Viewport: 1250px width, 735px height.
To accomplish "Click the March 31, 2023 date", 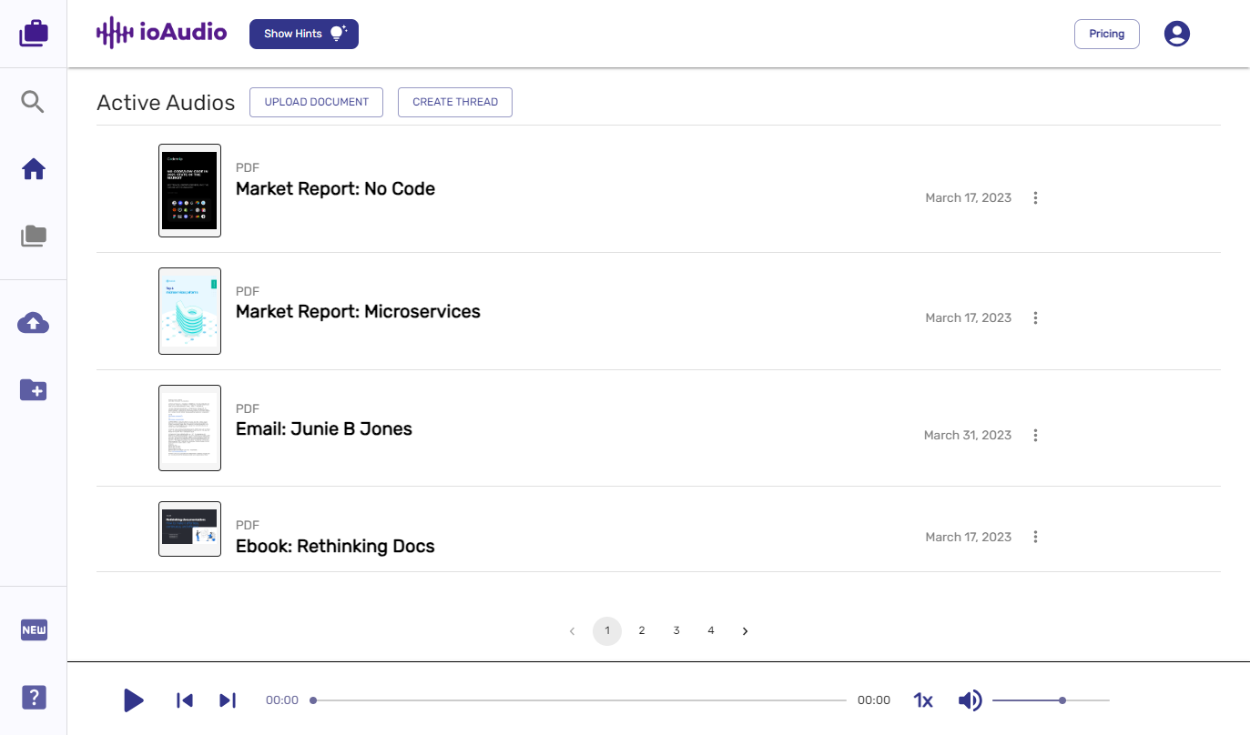I will pos(968,435).
